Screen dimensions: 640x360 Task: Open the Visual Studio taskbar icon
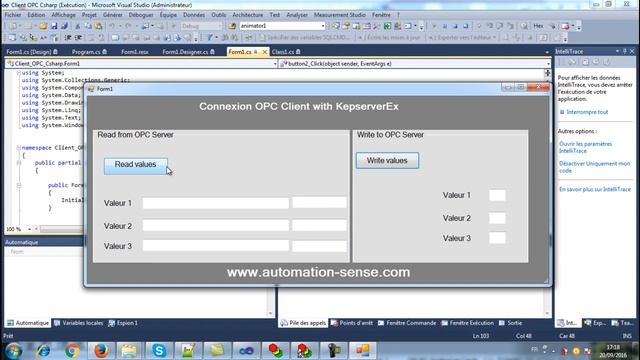click(246, 351)
